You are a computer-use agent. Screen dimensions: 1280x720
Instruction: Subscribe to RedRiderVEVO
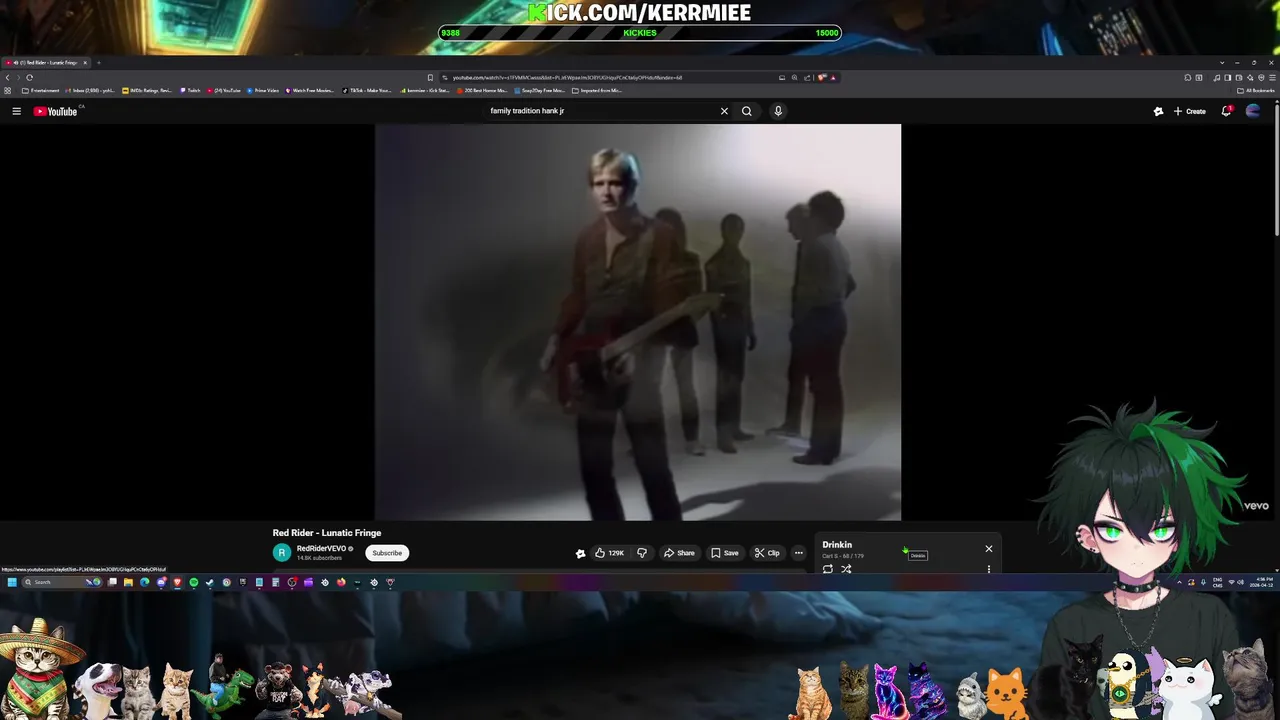387,553
